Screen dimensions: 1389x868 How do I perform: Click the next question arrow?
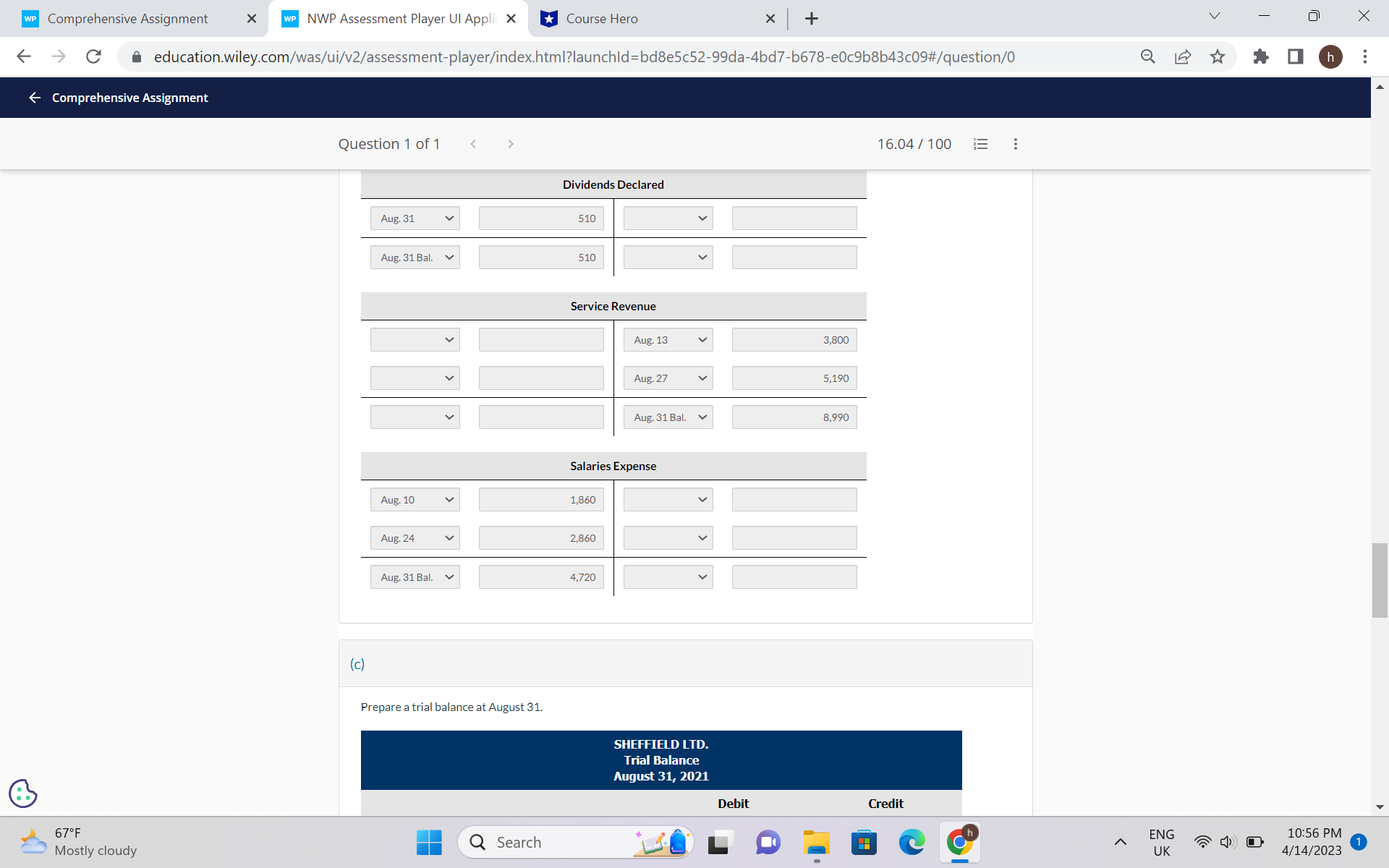pyautogui.click(x=511, y=144)
